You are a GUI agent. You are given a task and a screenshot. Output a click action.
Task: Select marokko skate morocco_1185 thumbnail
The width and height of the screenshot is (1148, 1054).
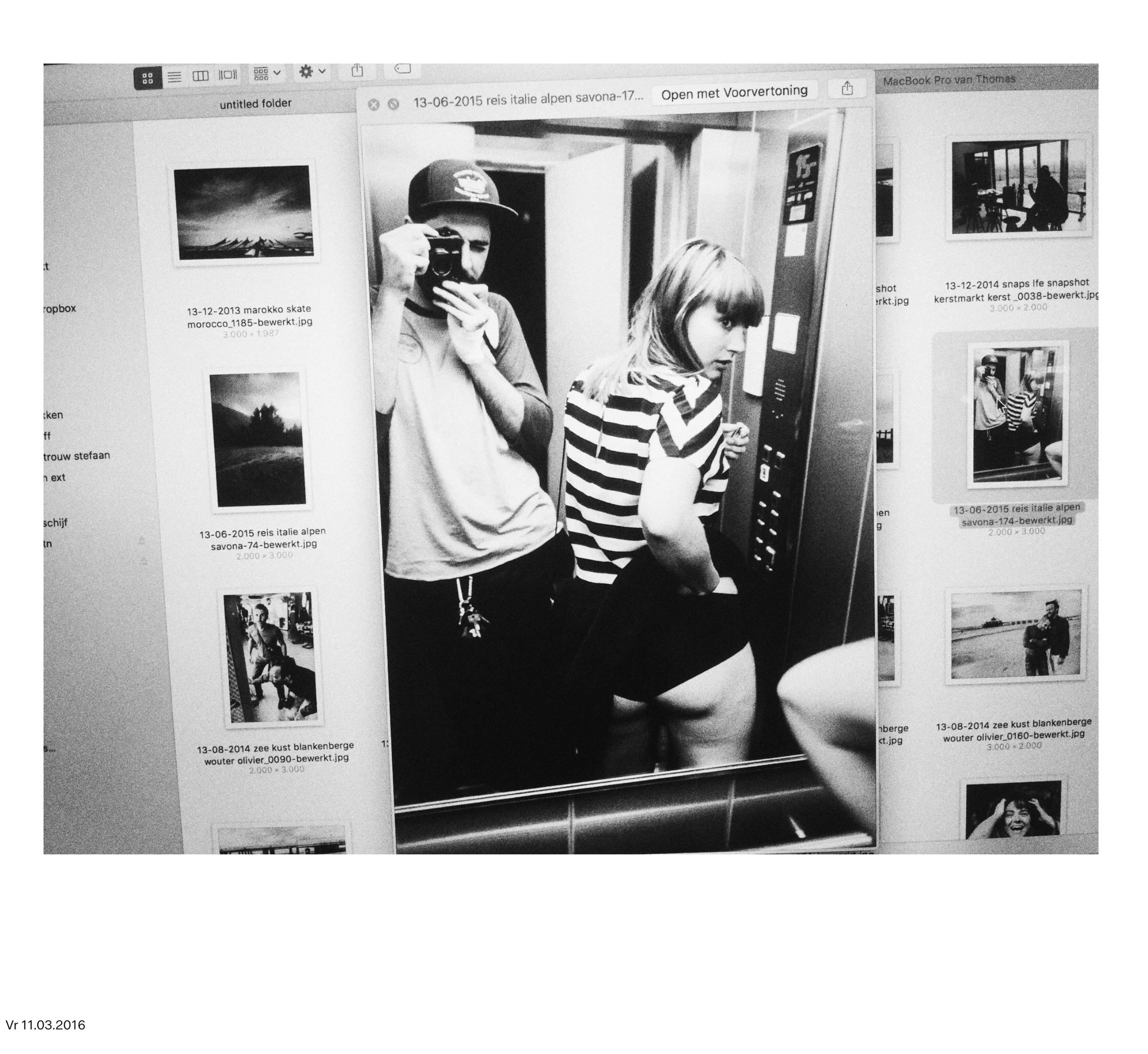tap(244, 212)
